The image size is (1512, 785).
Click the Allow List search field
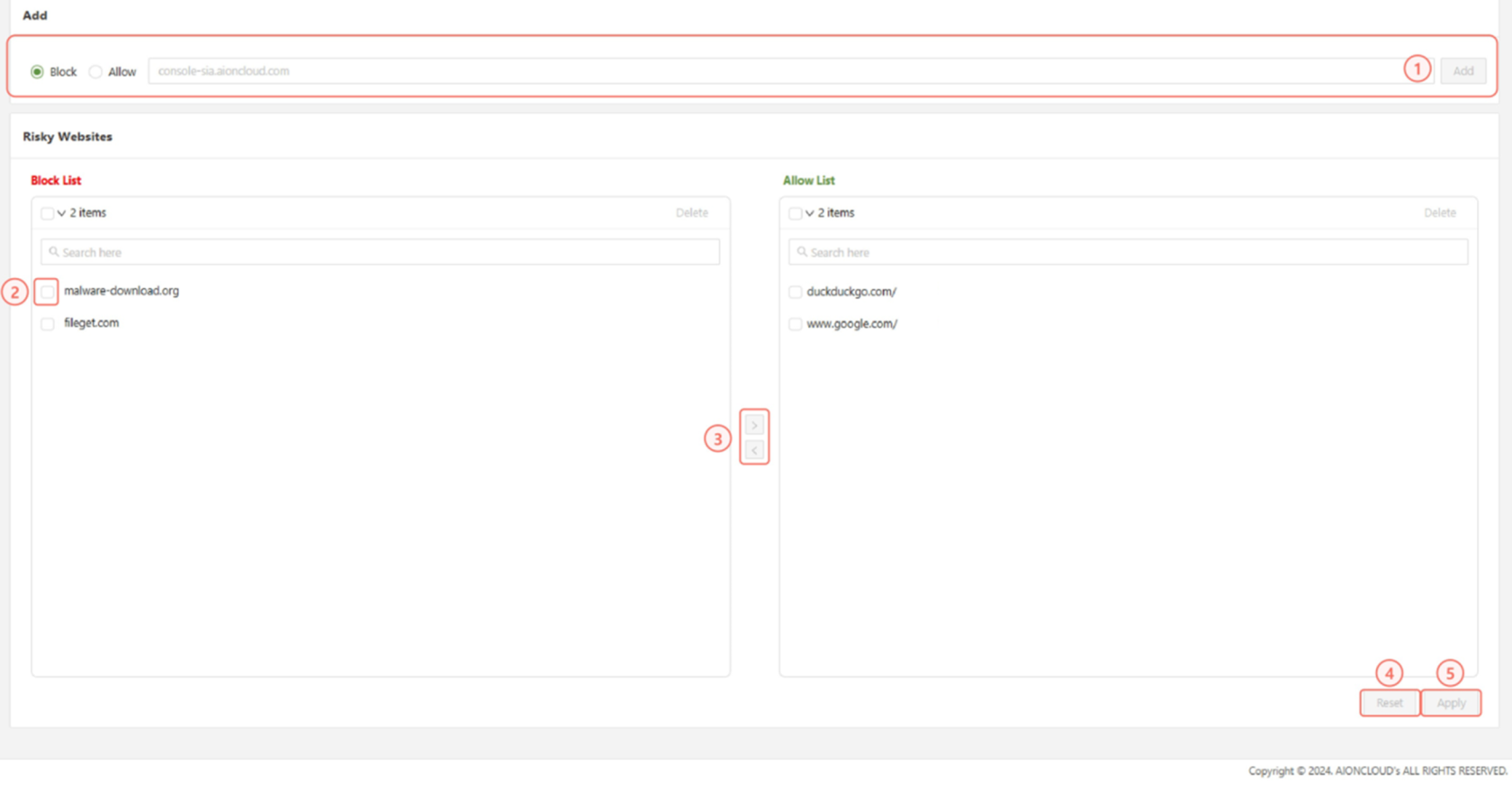tap(1128, 253)
